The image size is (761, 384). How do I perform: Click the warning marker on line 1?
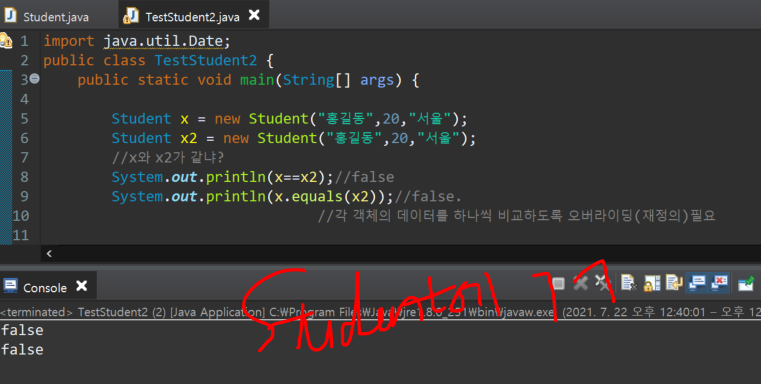6,40
